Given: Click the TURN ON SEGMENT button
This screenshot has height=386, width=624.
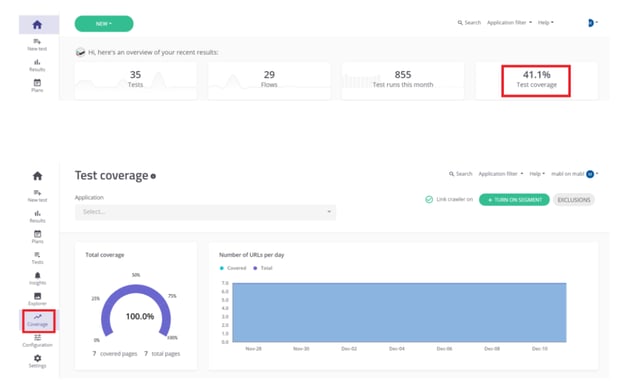Looking at the screenshot, I should tap(514, 200).
